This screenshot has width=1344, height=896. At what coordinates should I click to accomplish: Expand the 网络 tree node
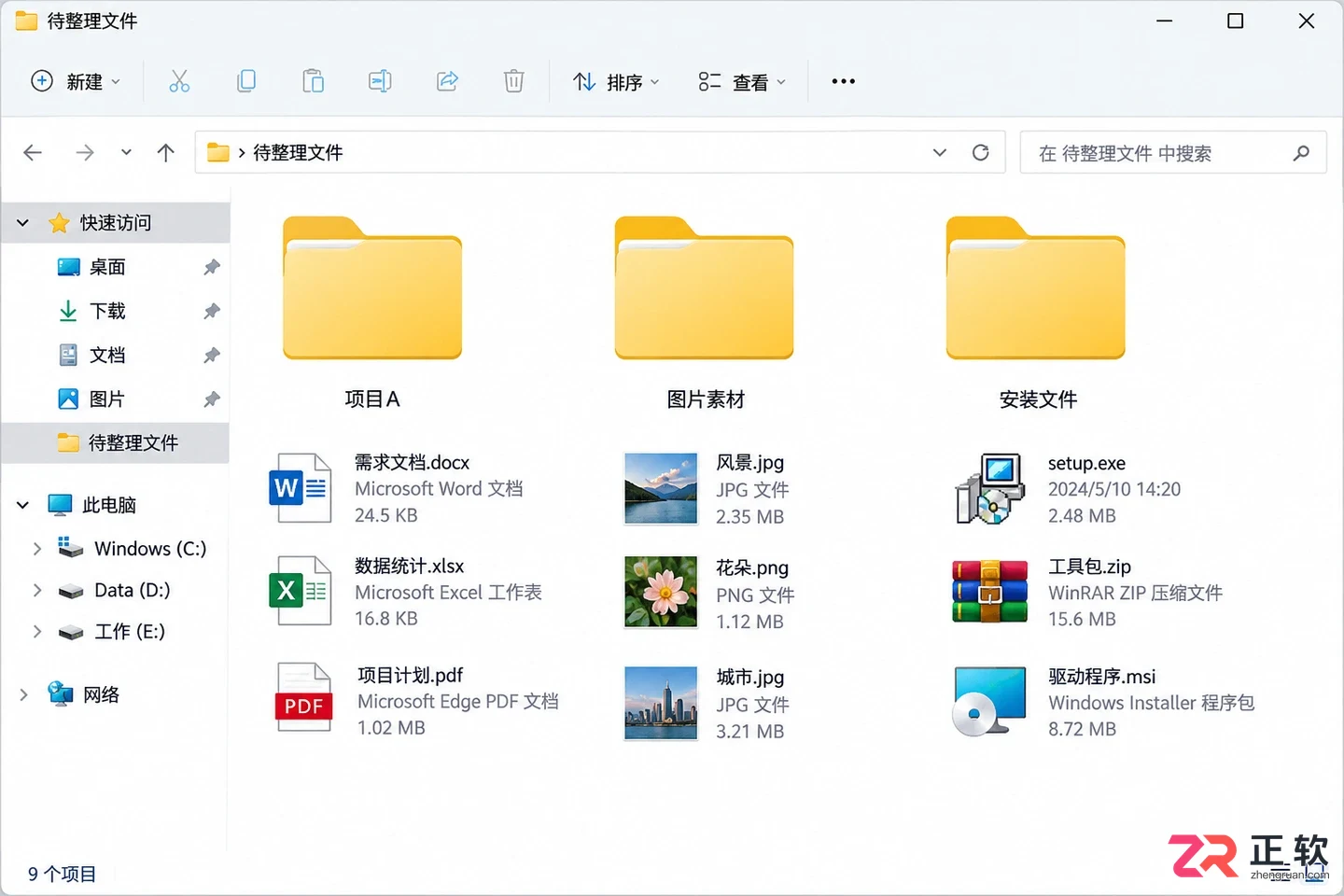click(23, 694)
